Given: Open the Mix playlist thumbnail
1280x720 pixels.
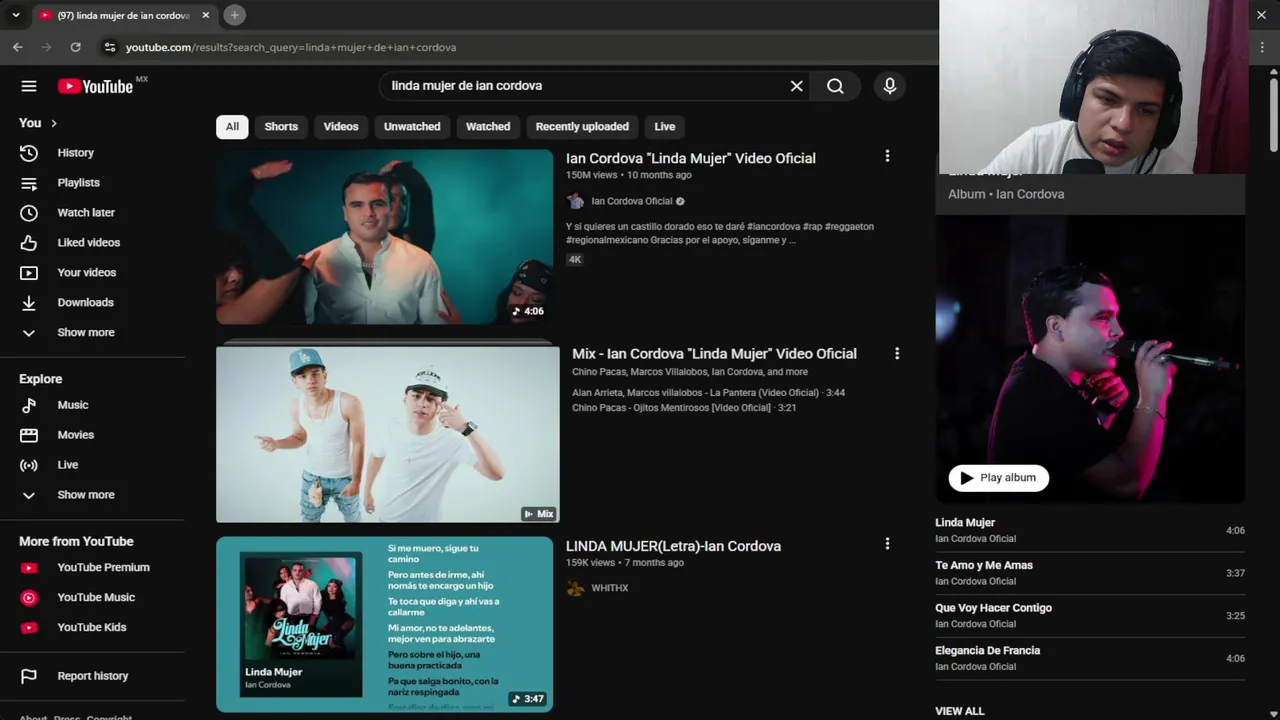Looking at the screenshot, I should point(387,433).
